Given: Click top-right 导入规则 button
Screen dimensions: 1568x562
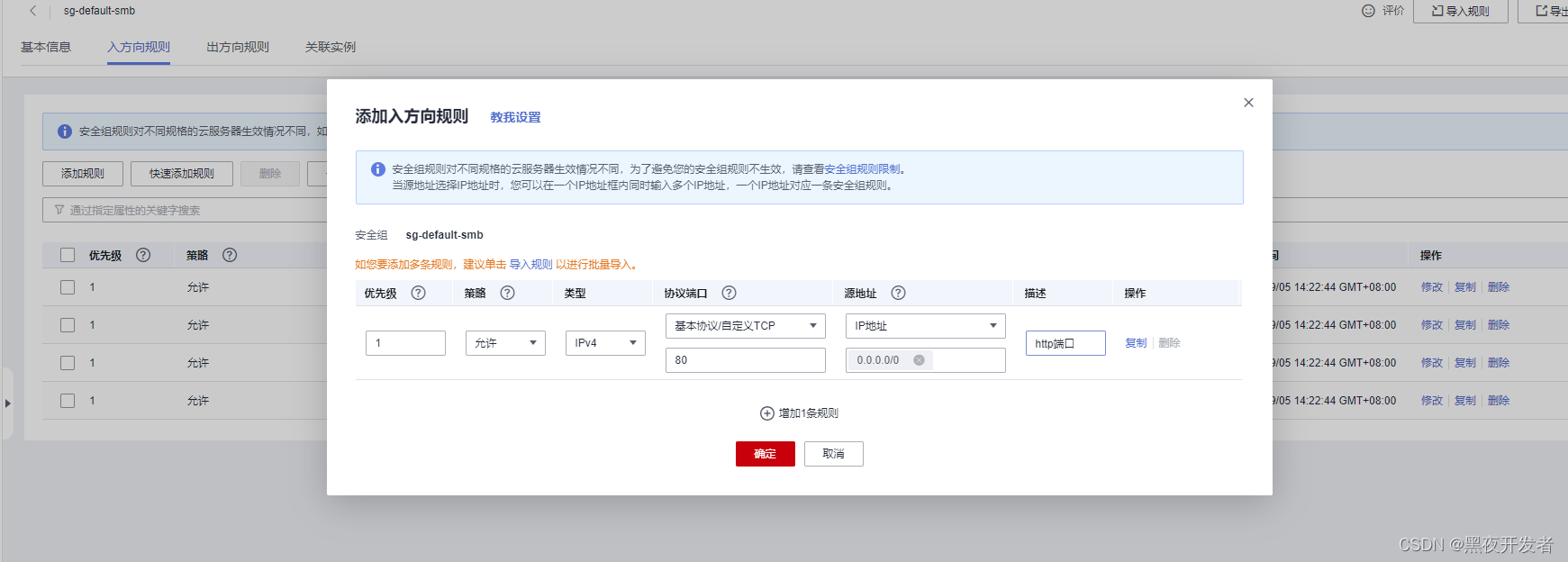Looking at the screenshot, I should (1461, 11).
